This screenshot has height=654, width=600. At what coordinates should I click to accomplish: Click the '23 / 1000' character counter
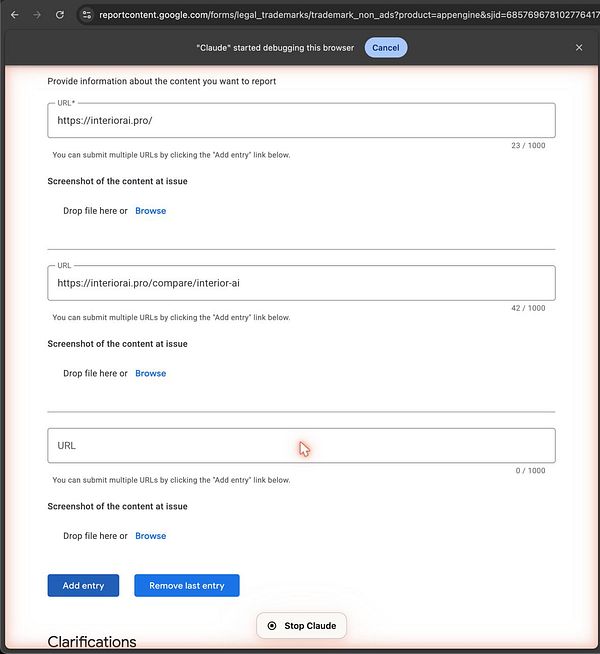click(x=528, y=146)
